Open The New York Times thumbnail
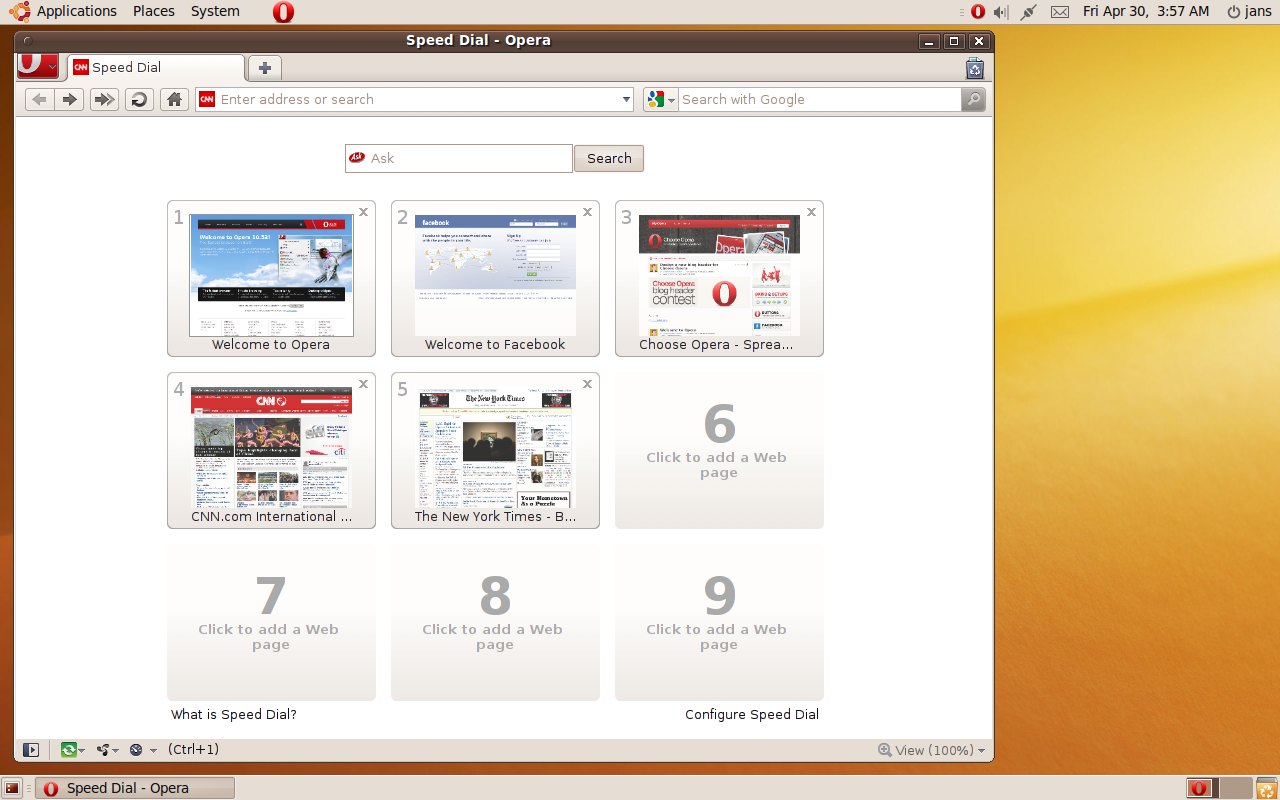Viewport: 1280px width, 800px height. [x=495, y=448]
